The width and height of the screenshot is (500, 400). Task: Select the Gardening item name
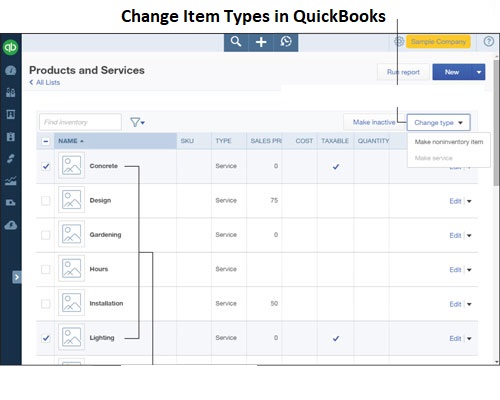[x=105, y=235]
